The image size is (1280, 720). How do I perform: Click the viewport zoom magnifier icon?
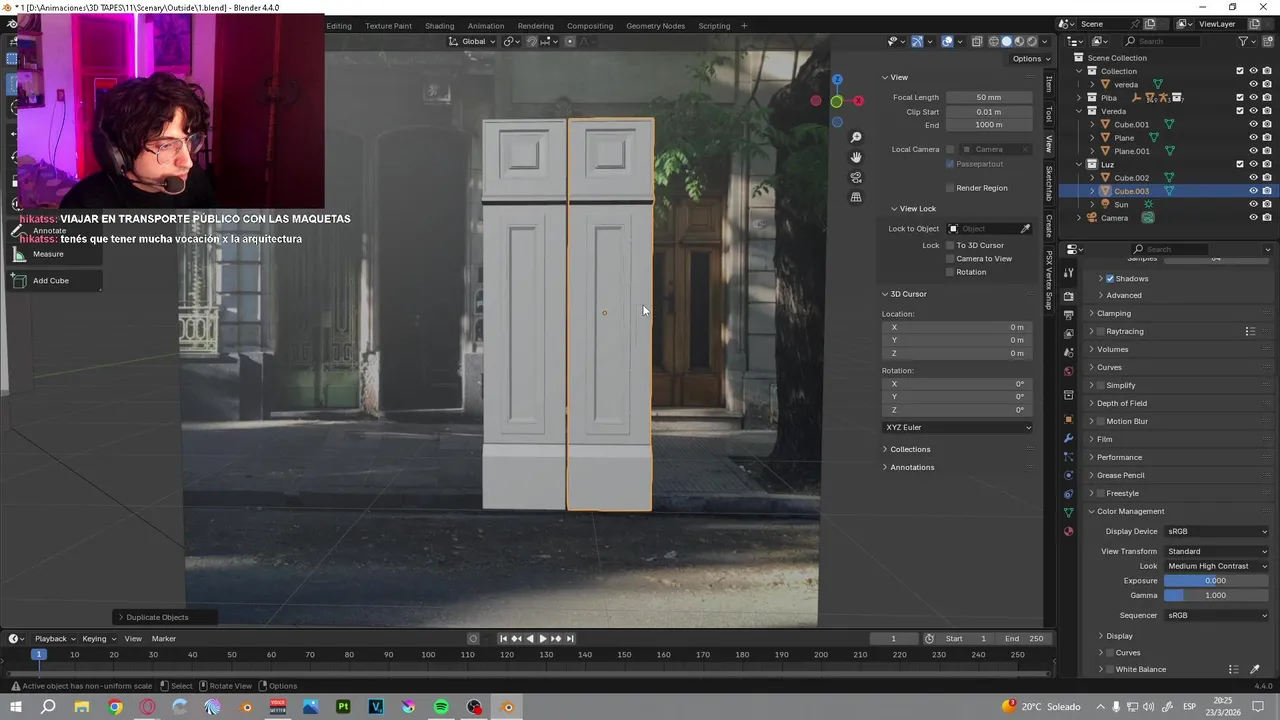856,137
